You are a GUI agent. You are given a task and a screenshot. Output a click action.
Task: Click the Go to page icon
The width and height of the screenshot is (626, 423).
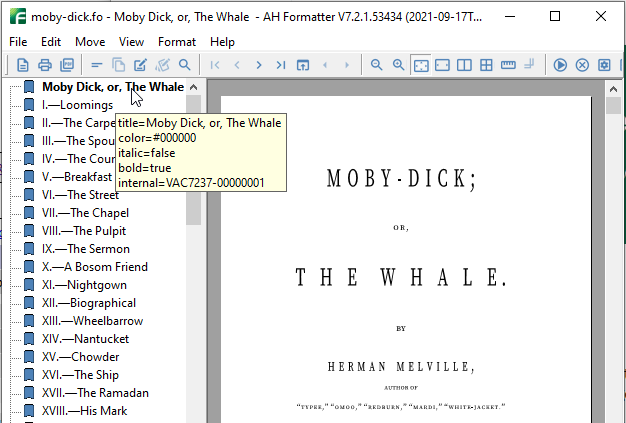click(x=303, y=65)
